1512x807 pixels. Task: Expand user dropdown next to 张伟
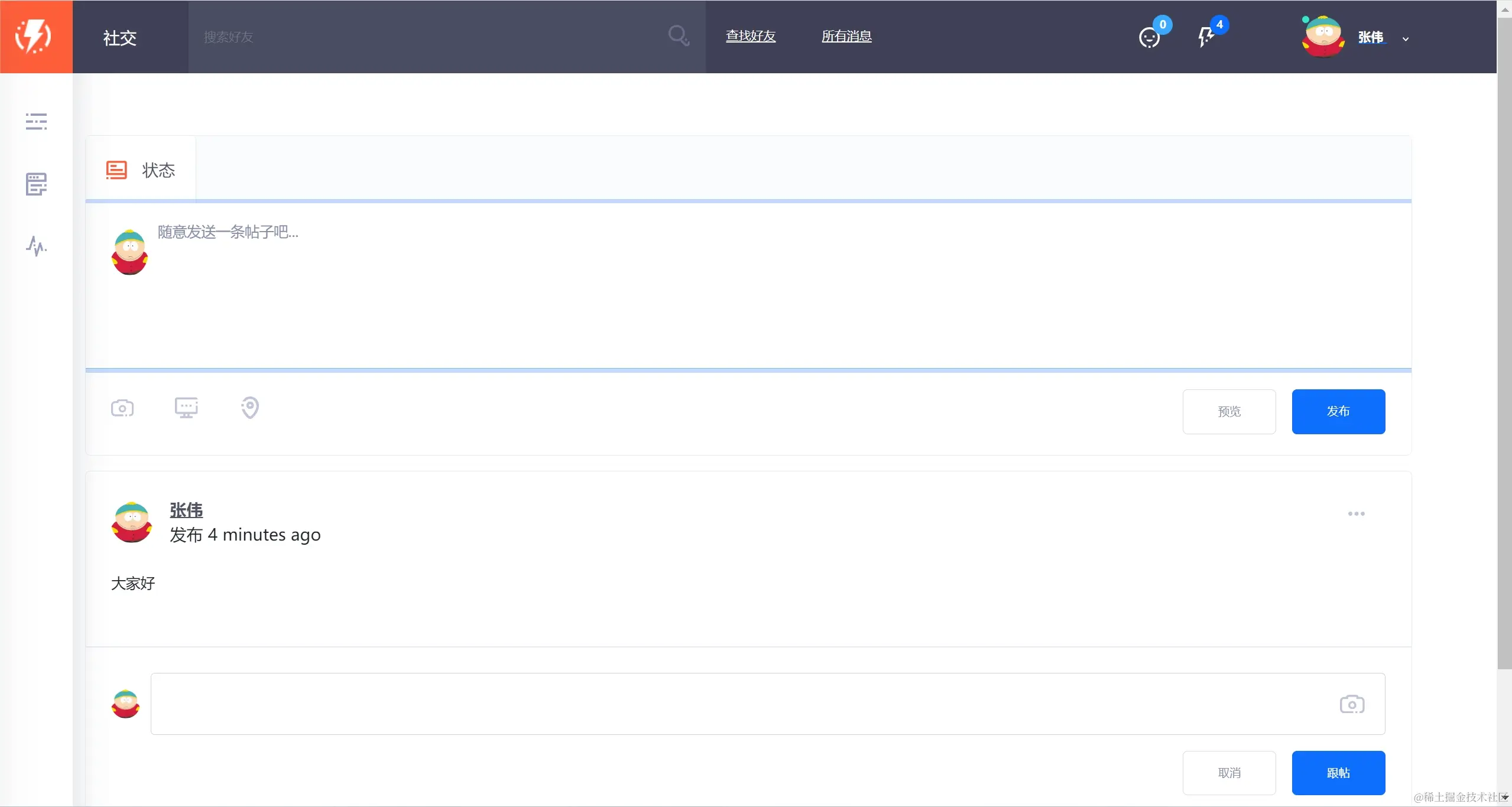pyautogui.click(x=1406, y=39)
